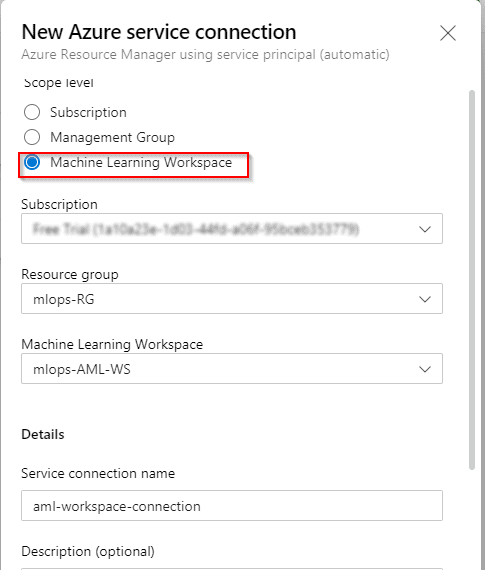Select Machine Learning Workspace scope radio button

[x=32, y=162]
